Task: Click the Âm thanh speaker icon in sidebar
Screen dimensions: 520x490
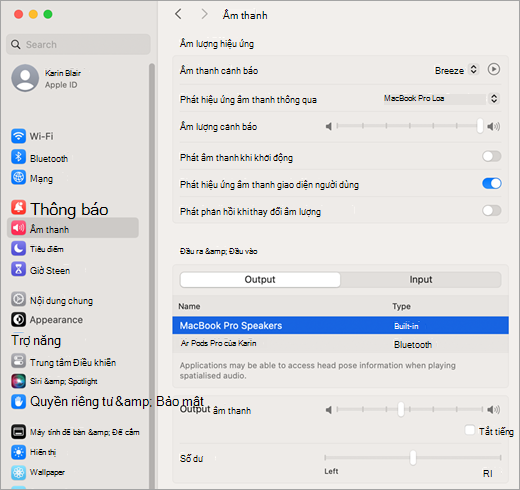Action: tap(18, 228)
